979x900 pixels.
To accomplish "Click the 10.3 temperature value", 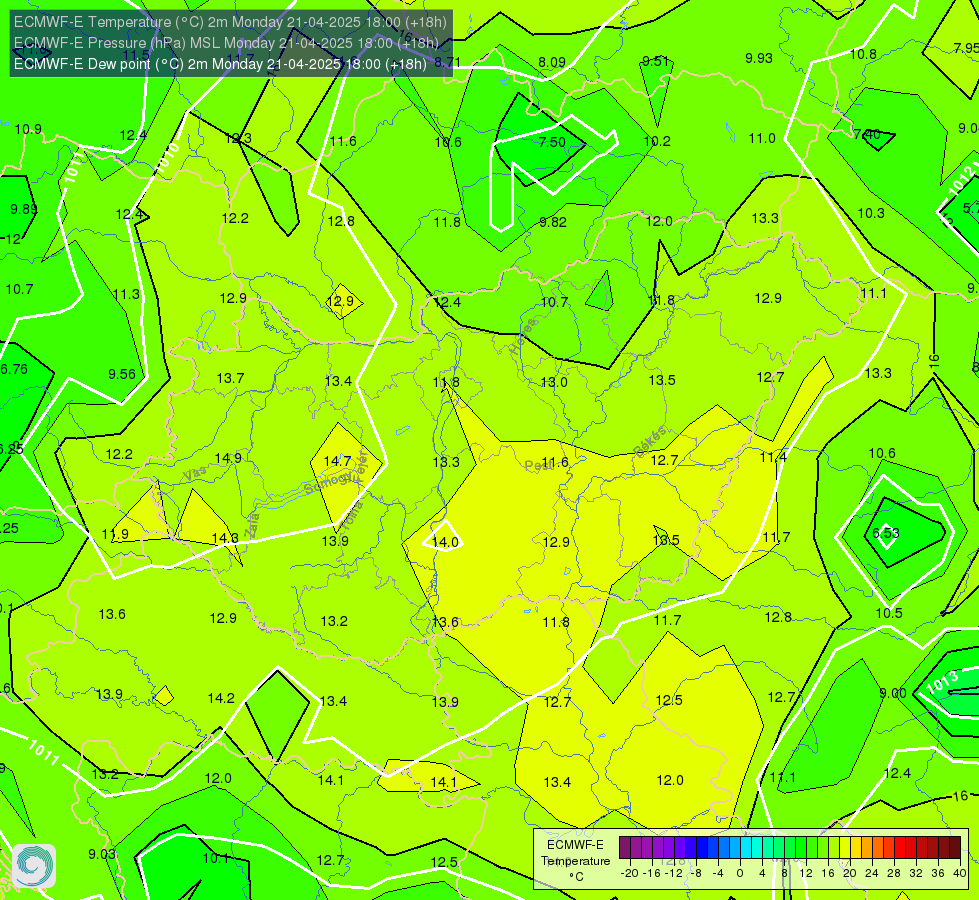I will coord(871,214).
